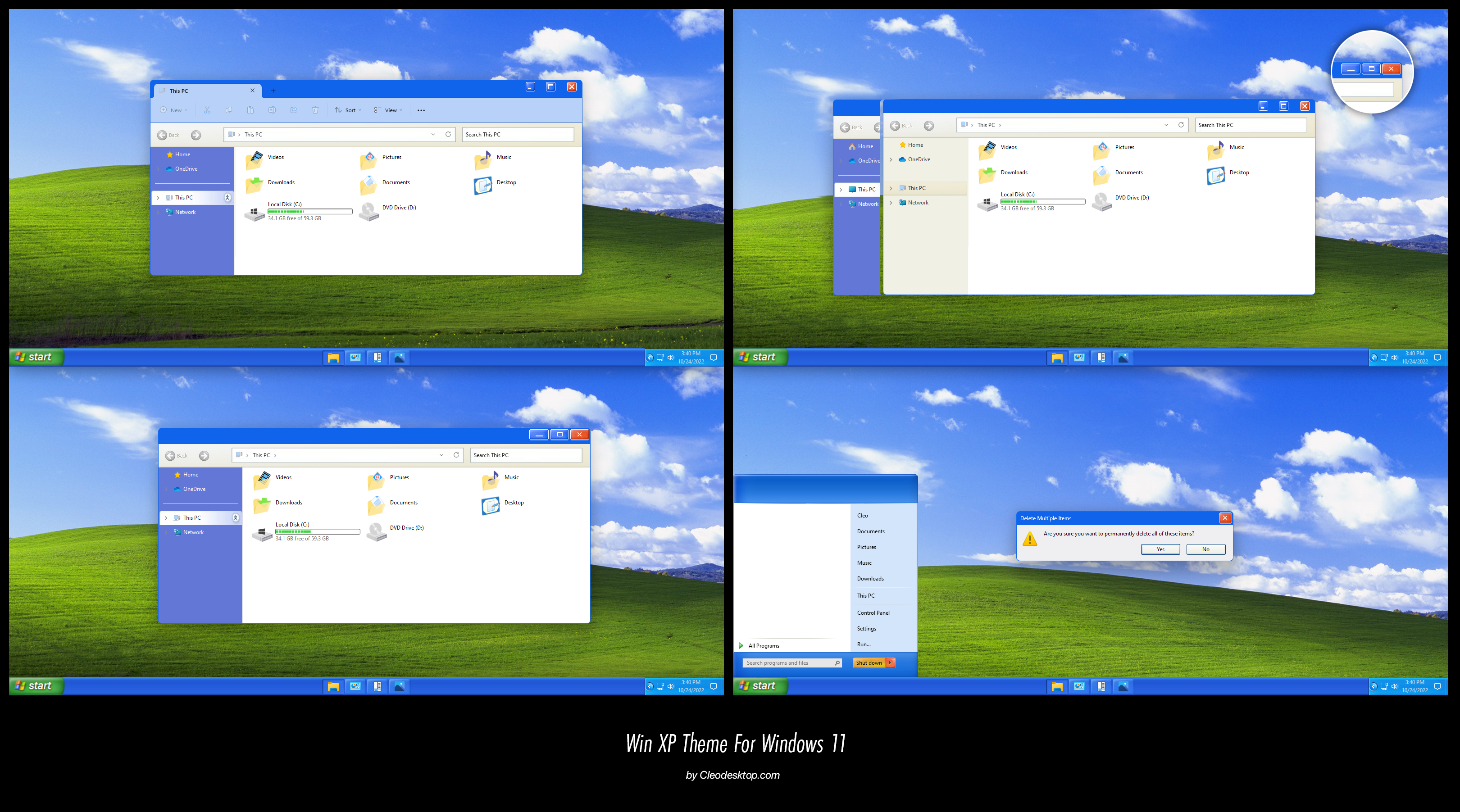Select Home in the beige-sidebar Explorer navigation pane
1460x812 pixels.
click(x=911, y=145)
